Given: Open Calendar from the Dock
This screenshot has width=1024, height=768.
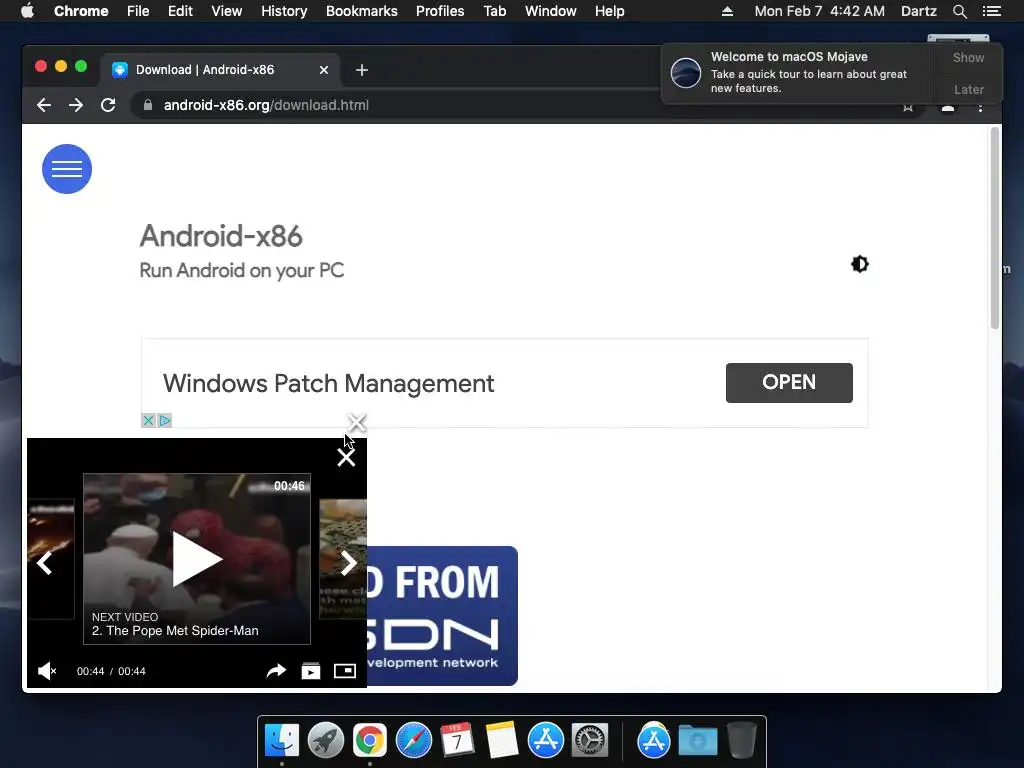Looking at the screenshot, I should point(457,740).
